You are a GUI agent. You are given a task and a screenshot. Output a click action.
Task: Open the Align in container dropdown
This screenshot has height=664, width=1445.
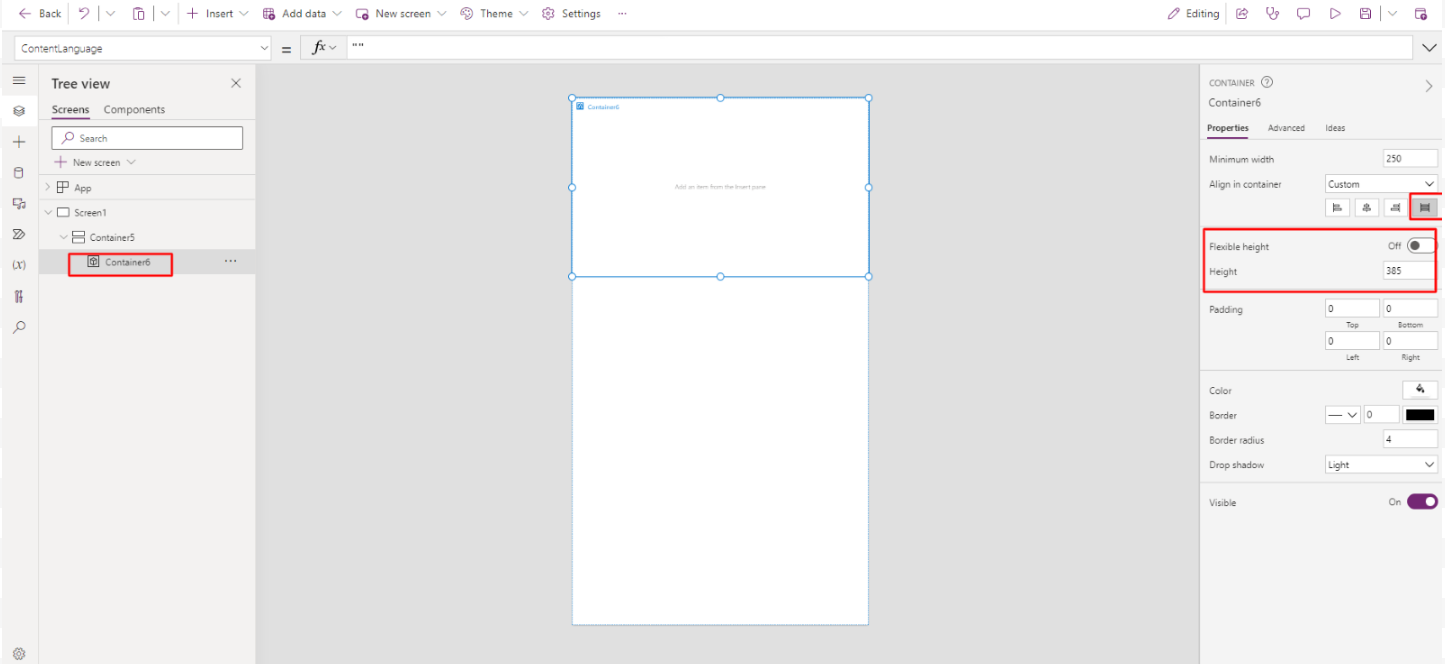tap(1381, 184)
